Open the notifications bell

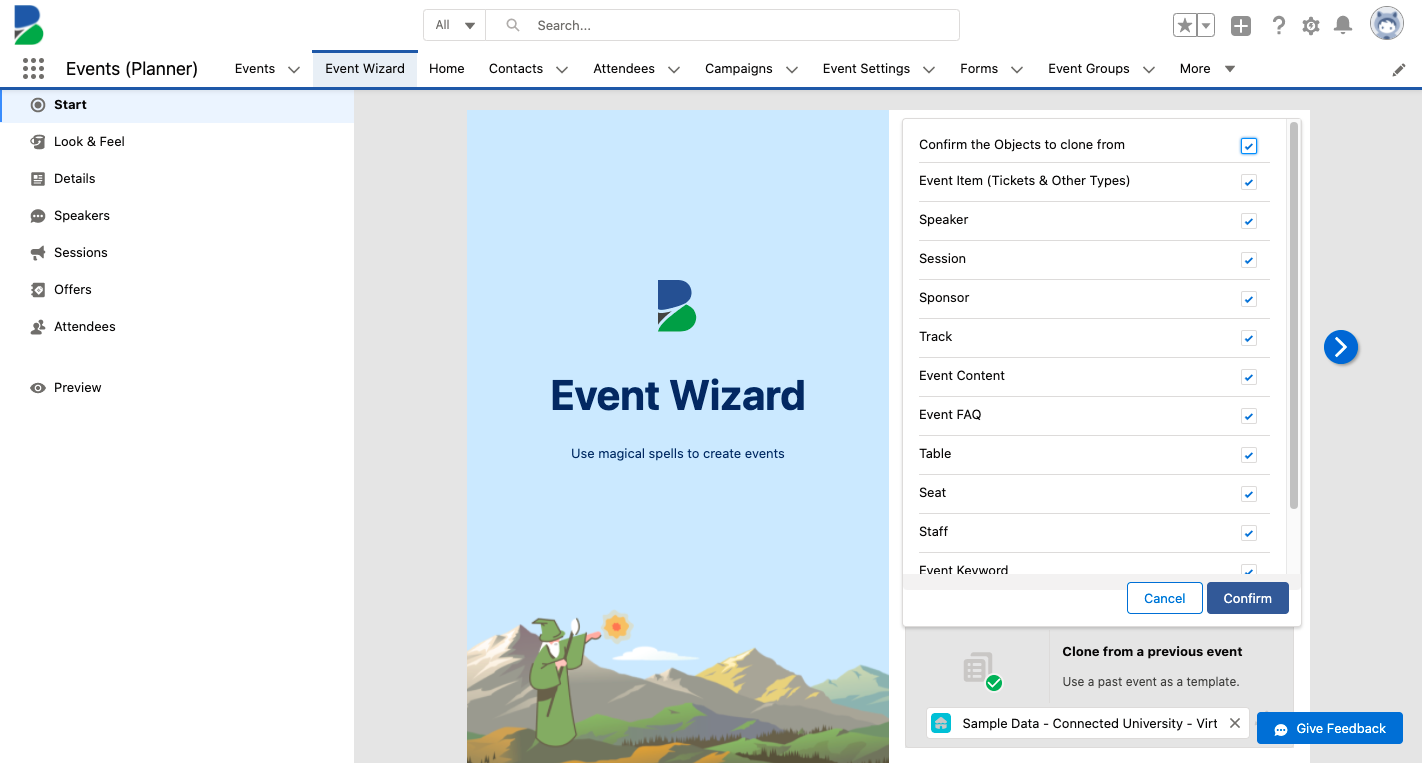1343,26
